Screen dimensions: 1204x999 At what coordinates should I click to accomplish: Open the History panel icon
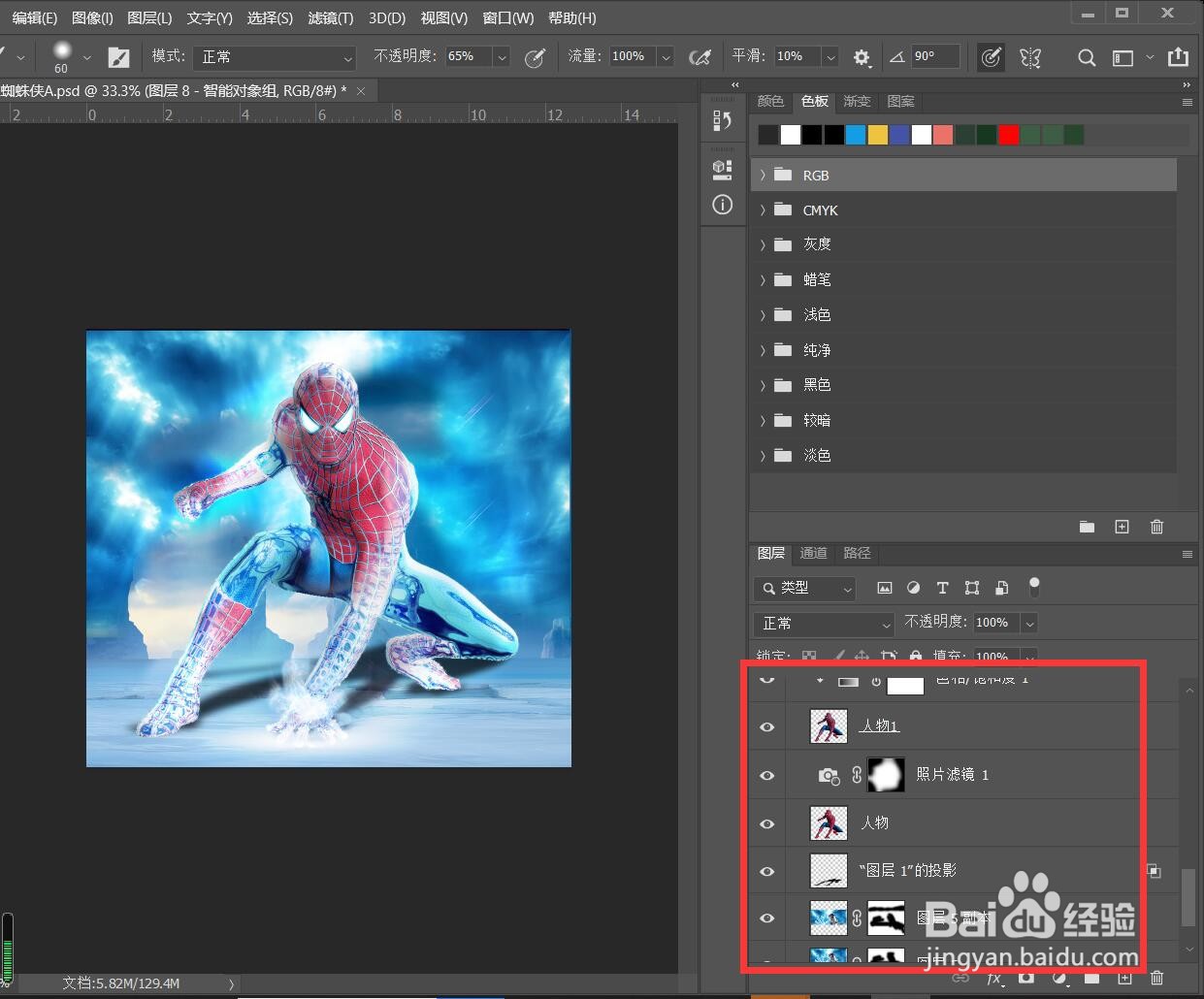(x=722, y=120)
